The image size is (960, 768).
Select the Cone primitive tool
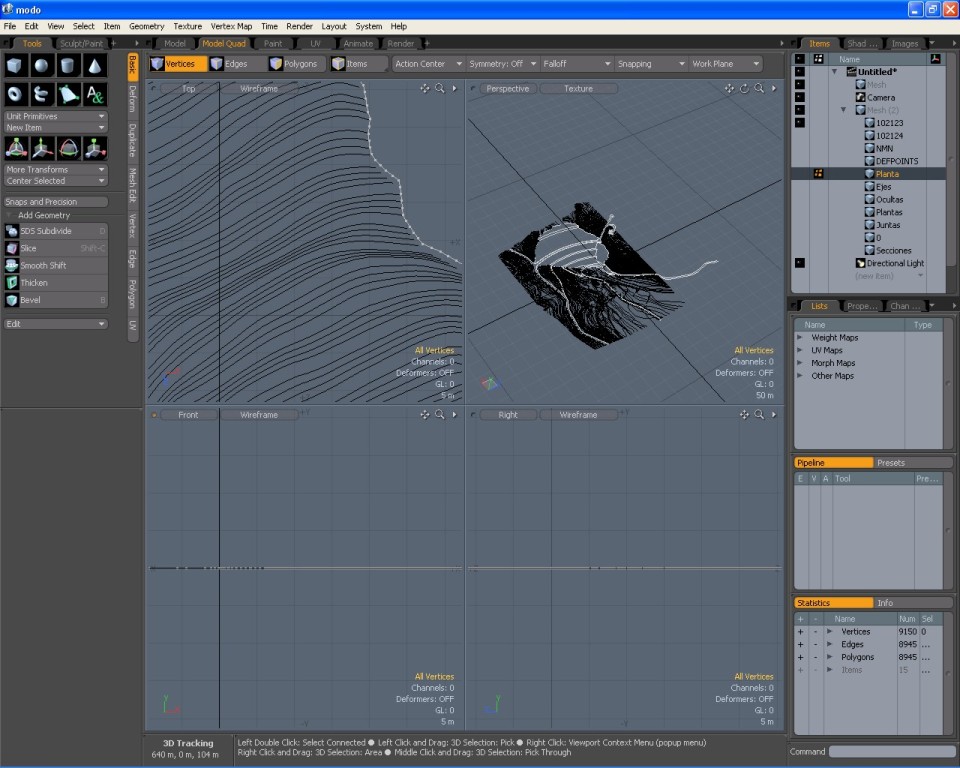pos(94,66)
